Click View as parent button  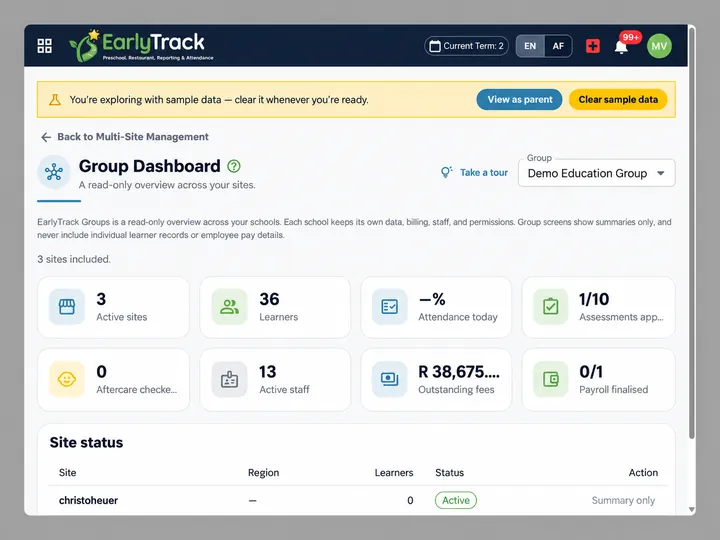[519, 100]
